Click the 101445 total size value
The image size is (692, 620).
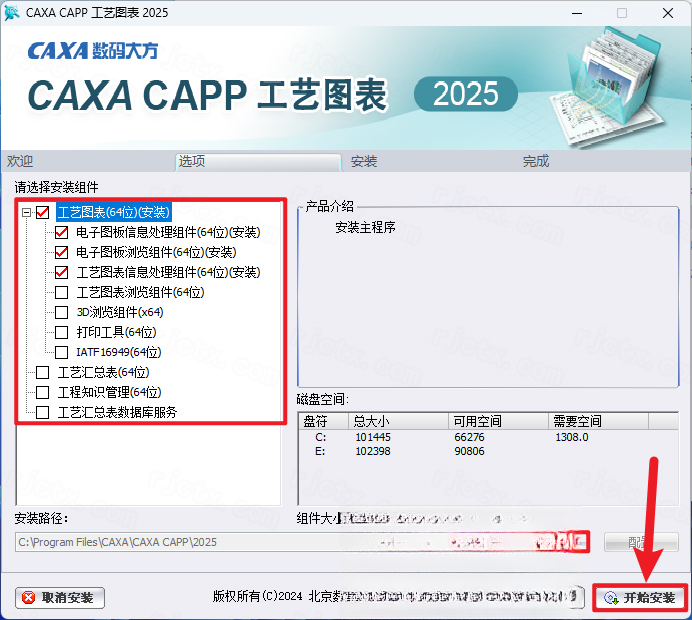[373, 437]
